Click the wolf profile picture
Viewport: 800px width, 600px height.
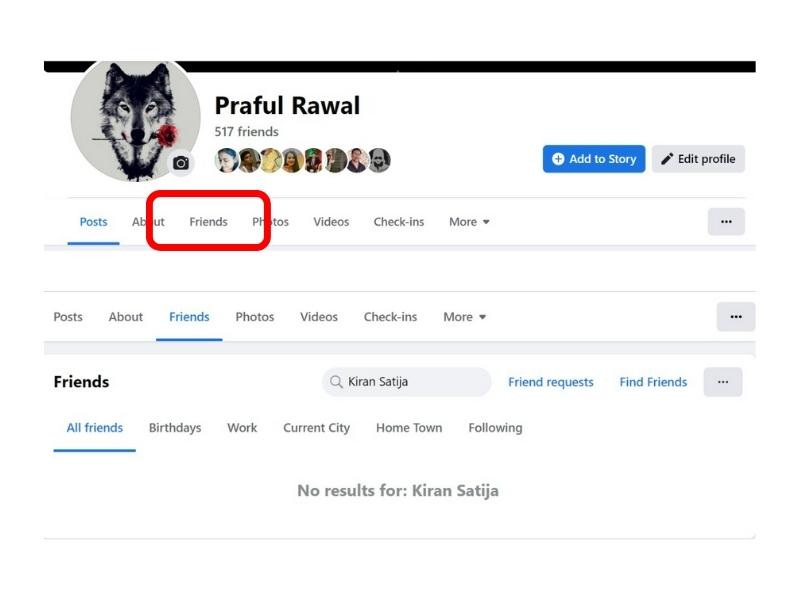135,120
